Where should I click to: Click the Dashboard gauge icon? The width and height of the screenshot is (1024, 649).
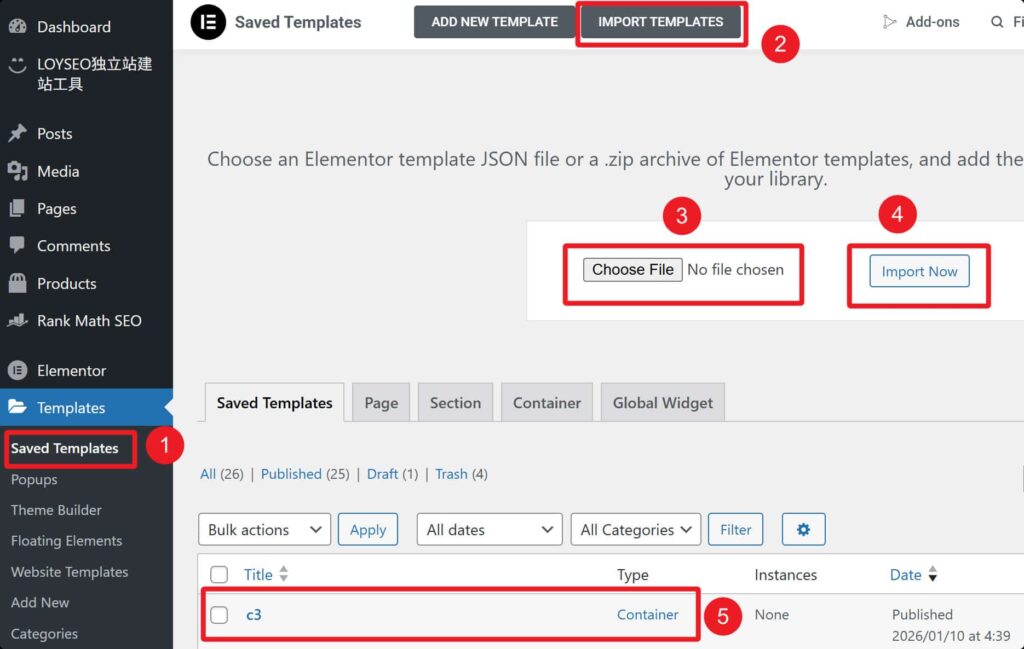[x=17, y=27]
